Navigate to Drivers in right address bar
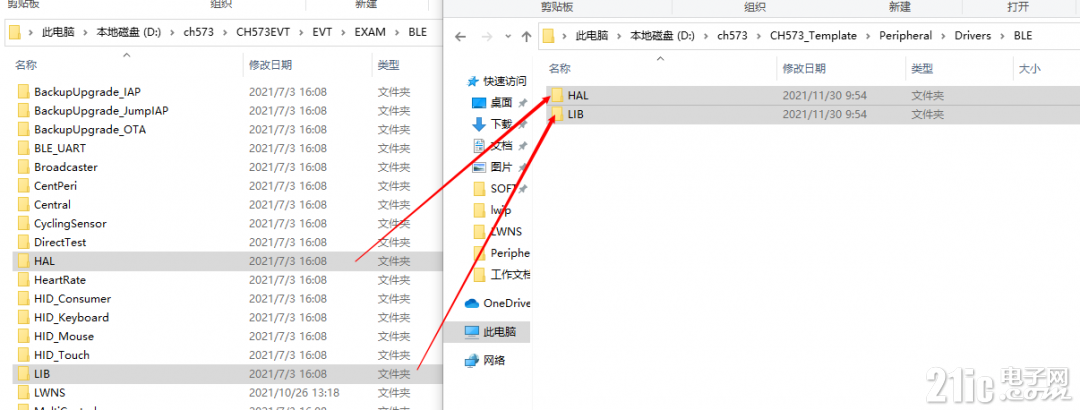Image resolution: width=1080 pixels, height=410 pixels. click(x=973, y=35)
